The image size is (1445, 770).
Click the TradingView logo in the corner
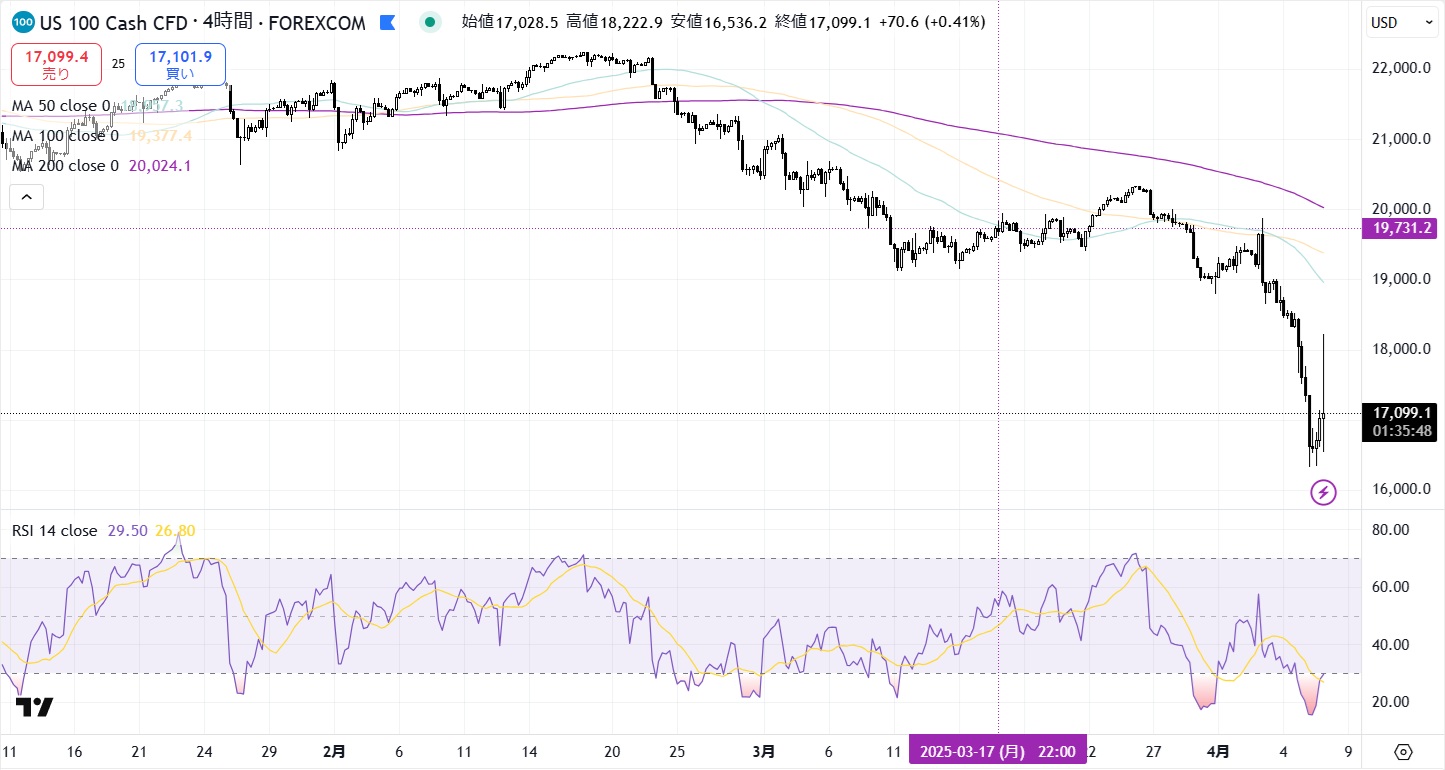(34, 707)
